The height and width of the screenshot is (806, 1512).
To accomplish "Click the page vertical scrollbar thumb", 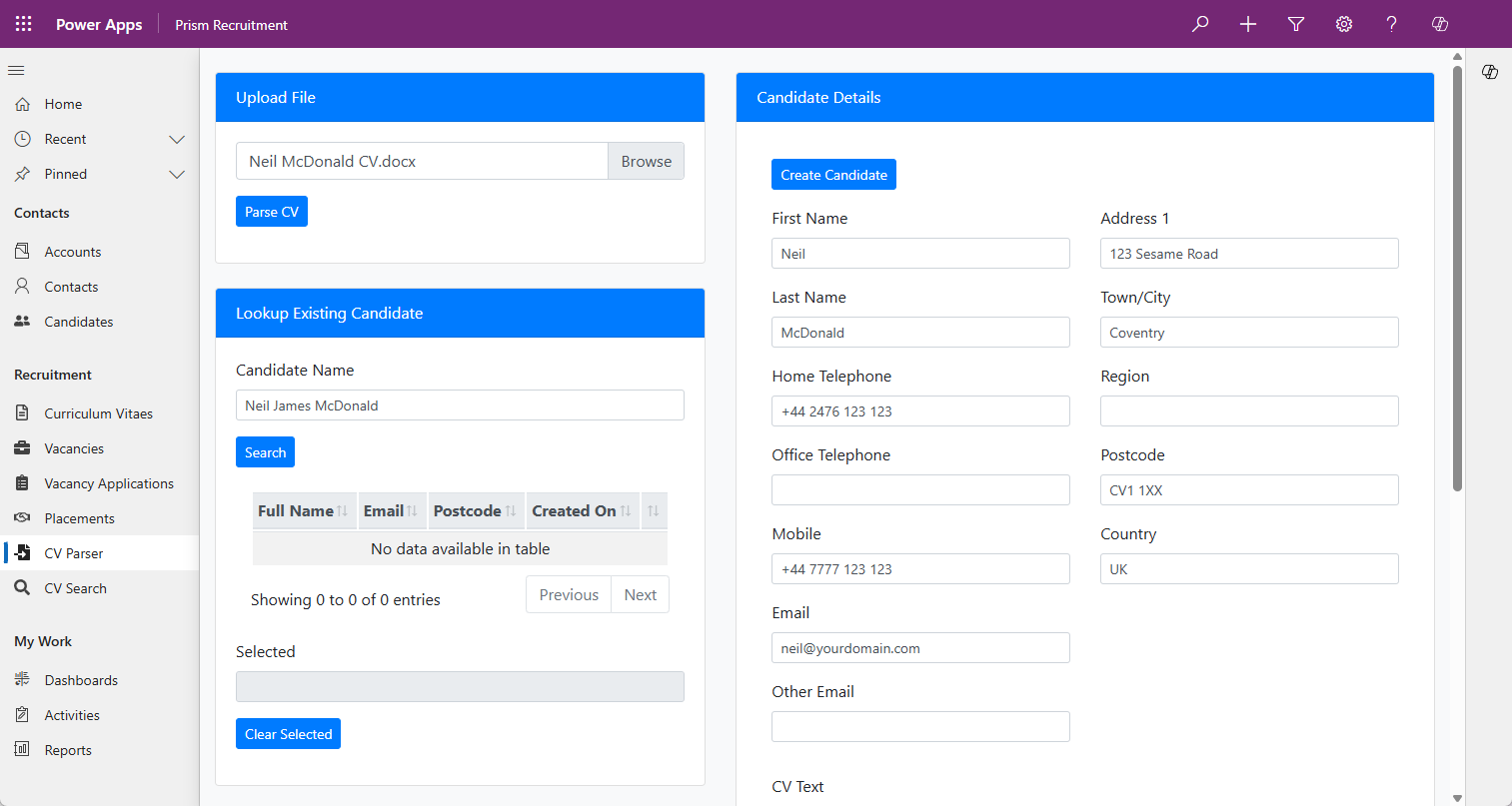I will (1457, 278).
